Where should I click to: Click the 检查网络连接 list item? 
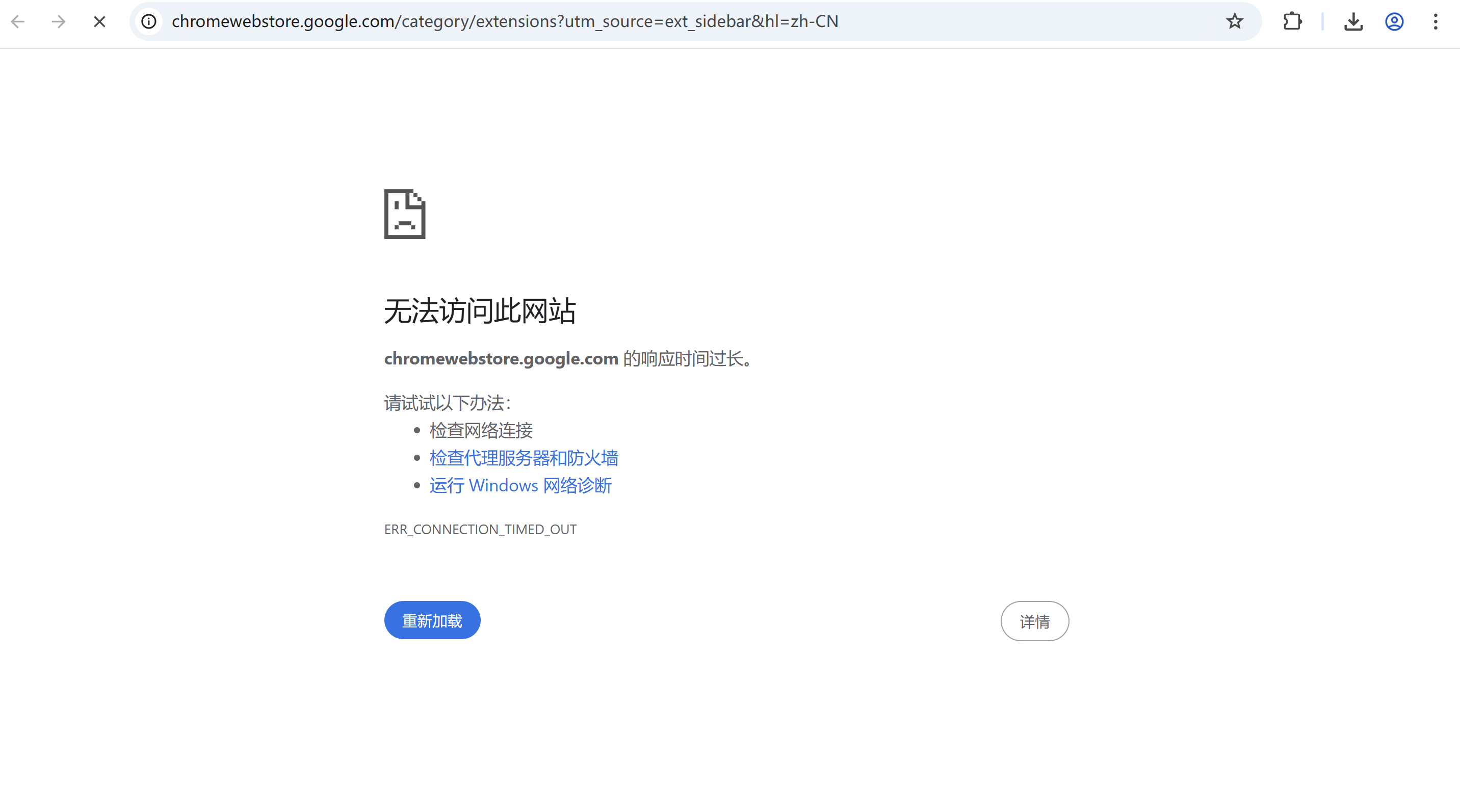tap(481, 430)
